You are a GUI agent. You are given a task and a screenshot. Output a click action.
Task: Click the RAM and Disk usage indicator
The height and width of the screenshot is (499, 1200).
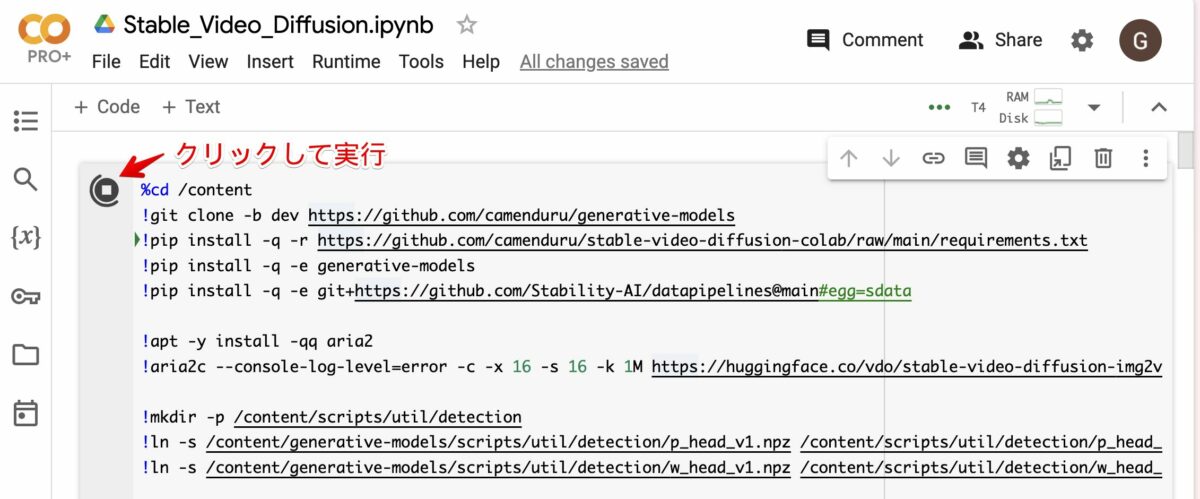pyautogui.click(x=1030, y=107)
